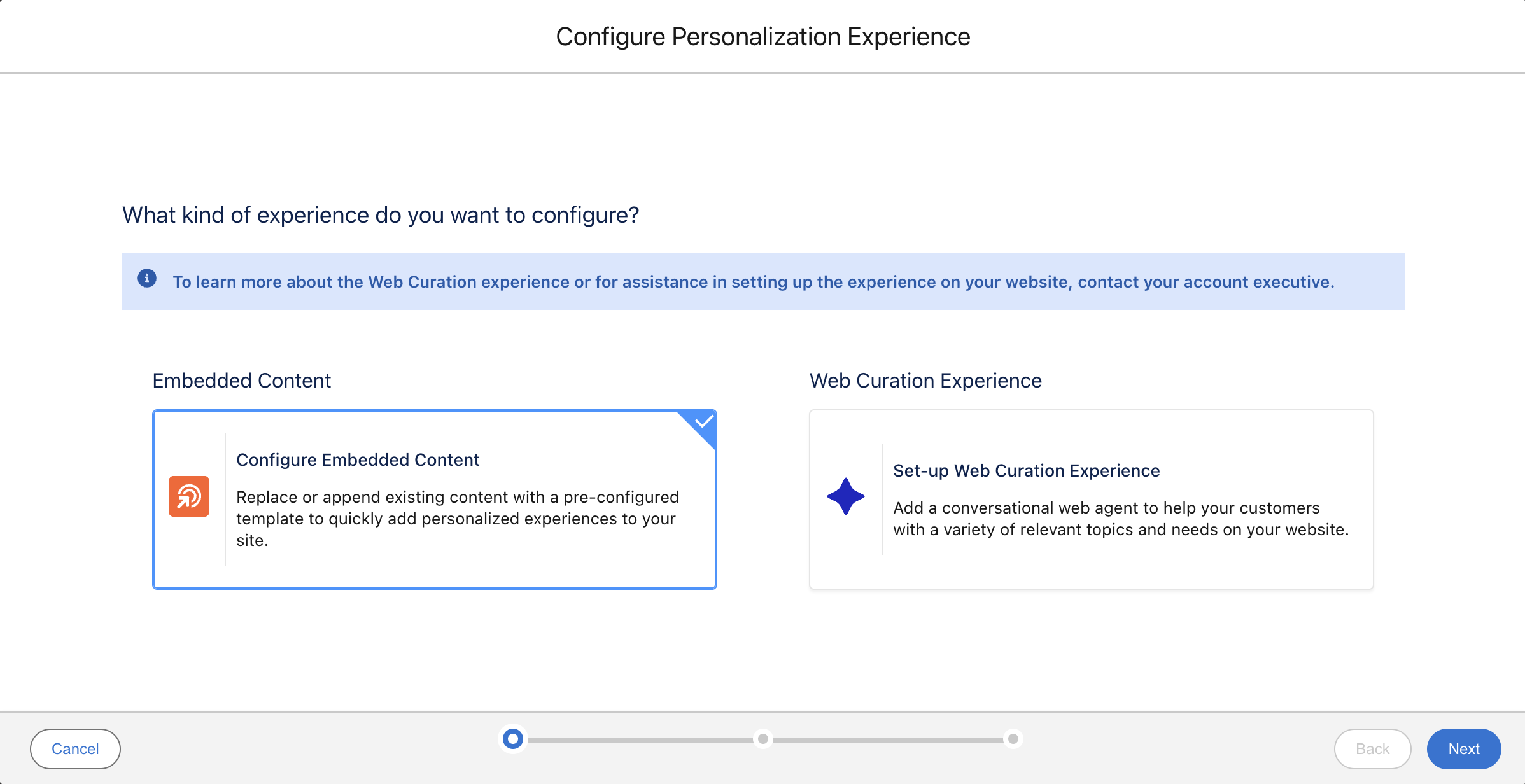Image resolution: width=1525 pixels, height=784 pixels.
Task: Click the progress bar between step dots
Action: pyautogui.click(x=636, y=739)
